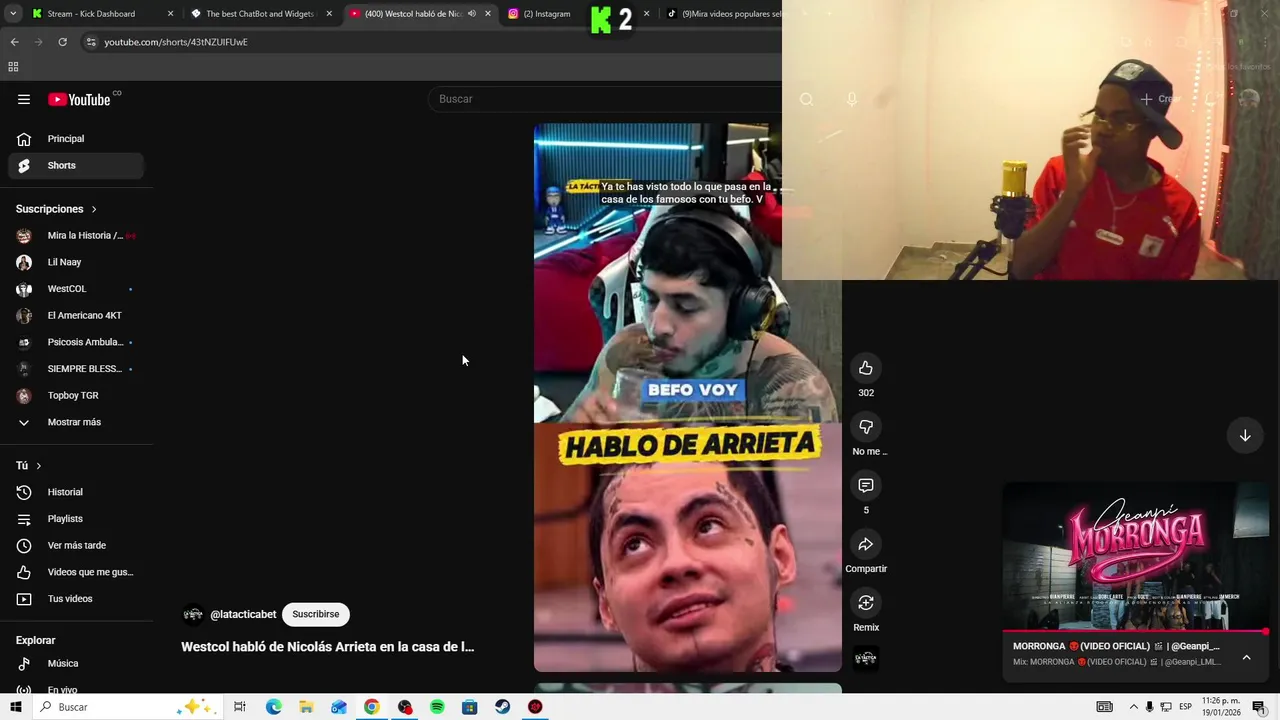Open the @latacticabet channel link
The width and height of the screenshot is (1280, 720).
click(243, 615)
